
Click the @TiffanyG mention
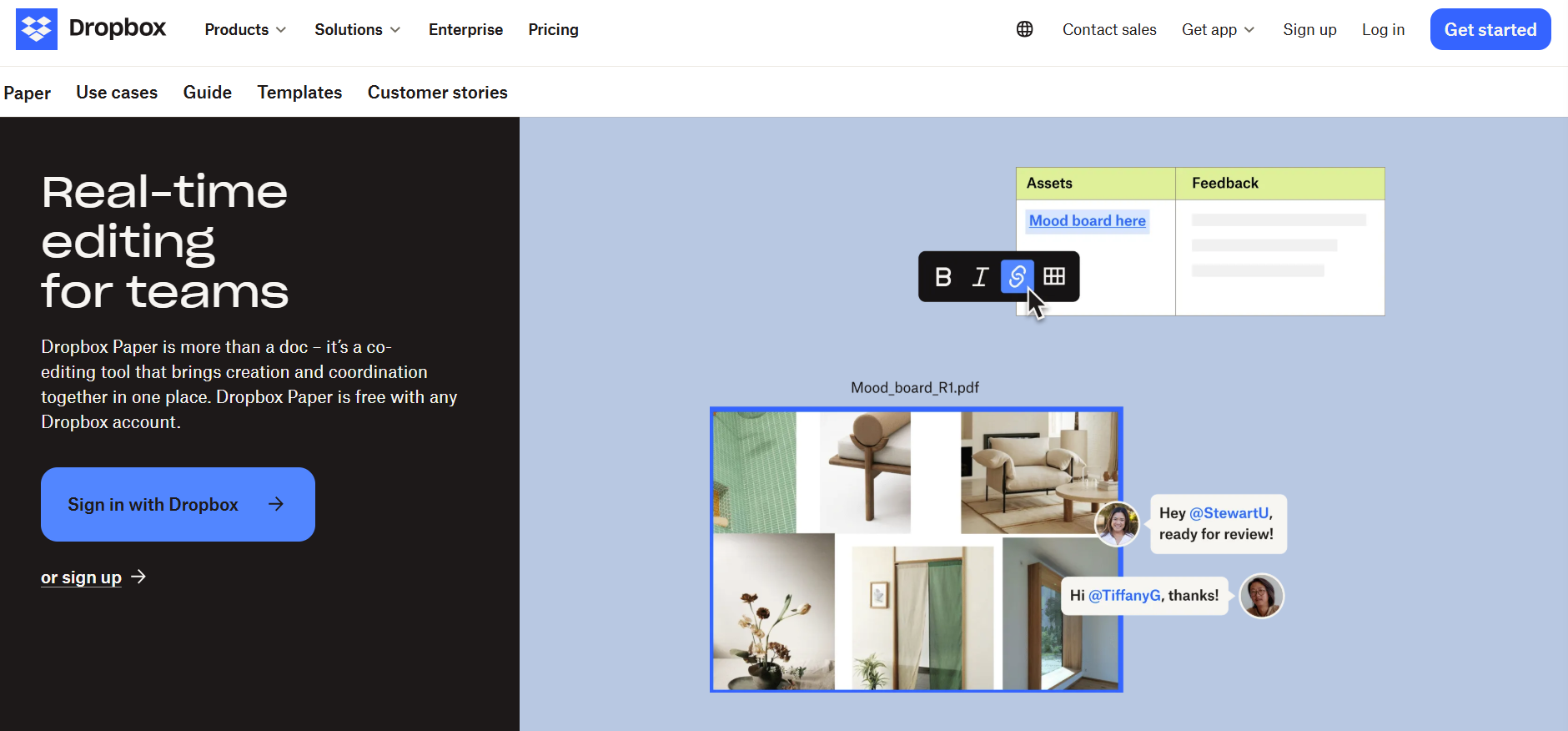1124,595
